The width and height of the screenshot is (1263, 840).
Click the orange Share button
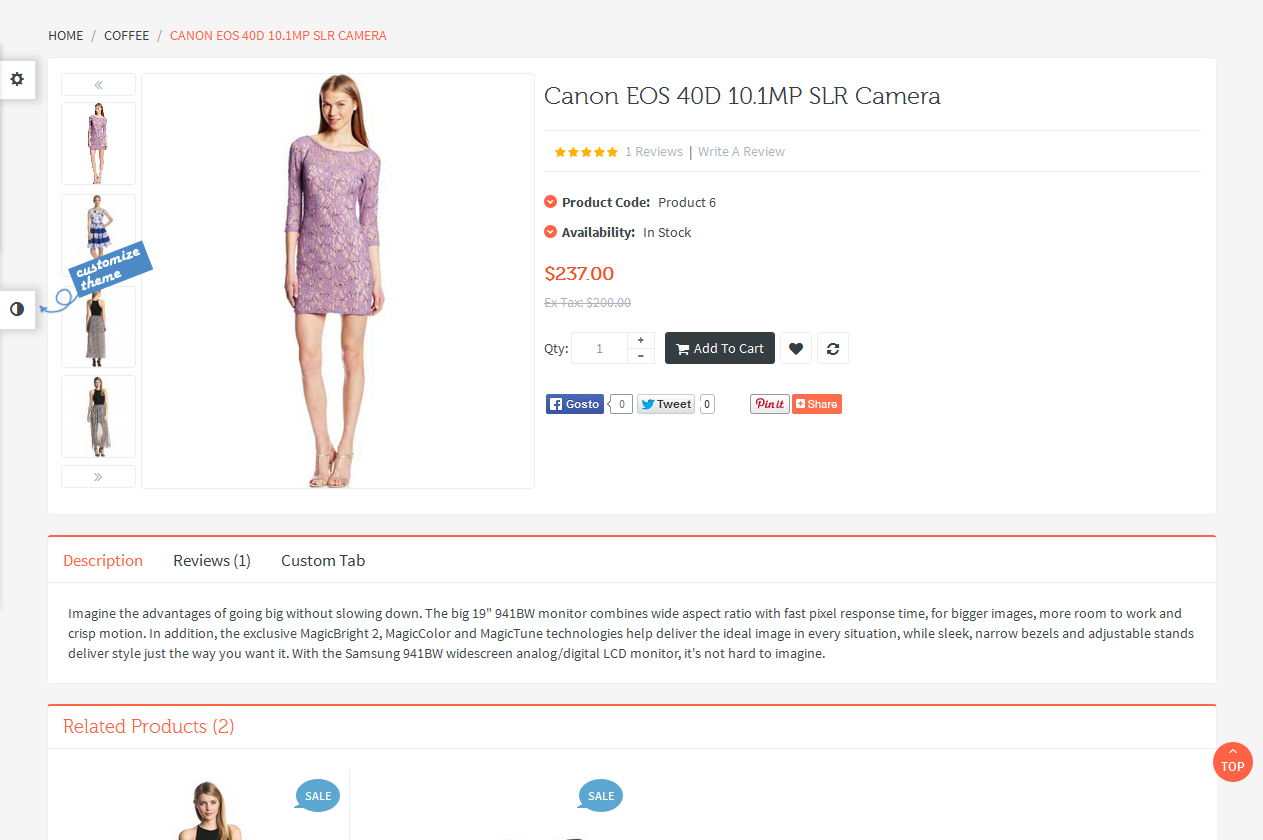817,404
